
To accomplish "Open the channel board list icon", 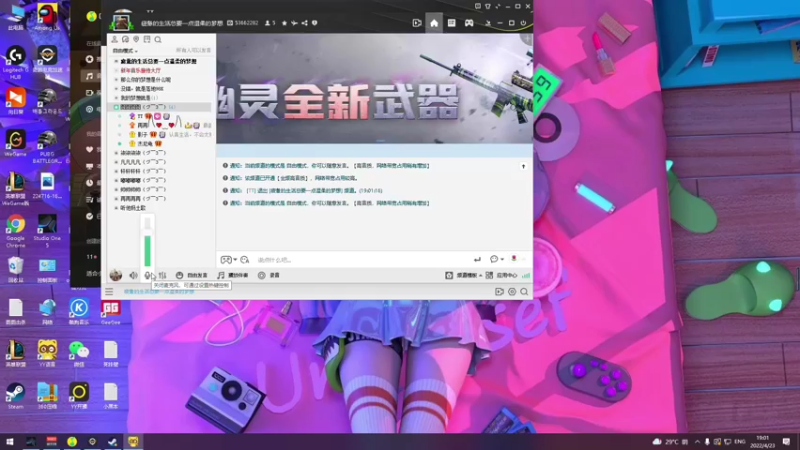I will (452, 23).
